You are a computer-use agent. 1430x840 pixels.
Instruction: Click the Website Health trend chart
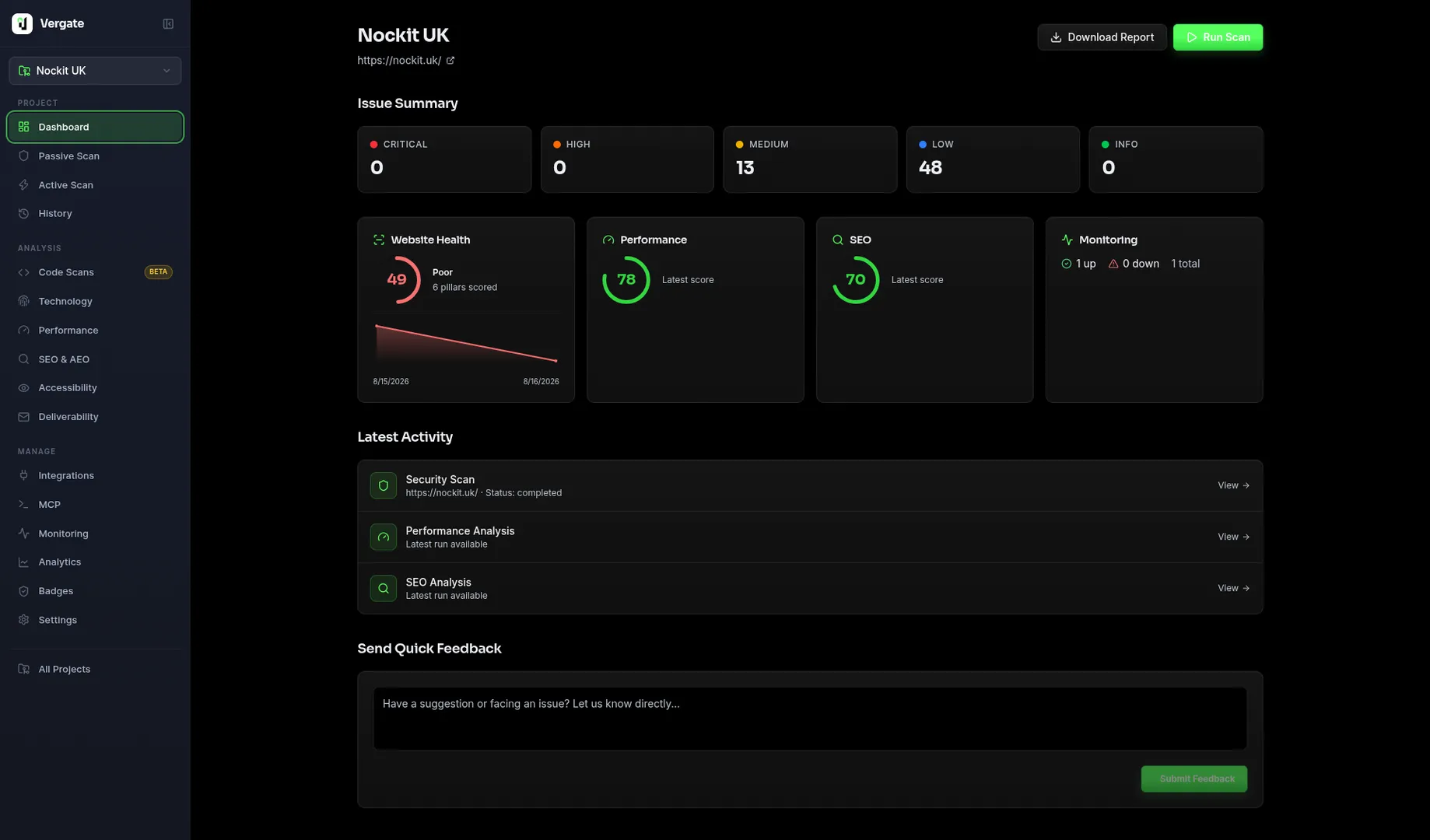(466, 343)
